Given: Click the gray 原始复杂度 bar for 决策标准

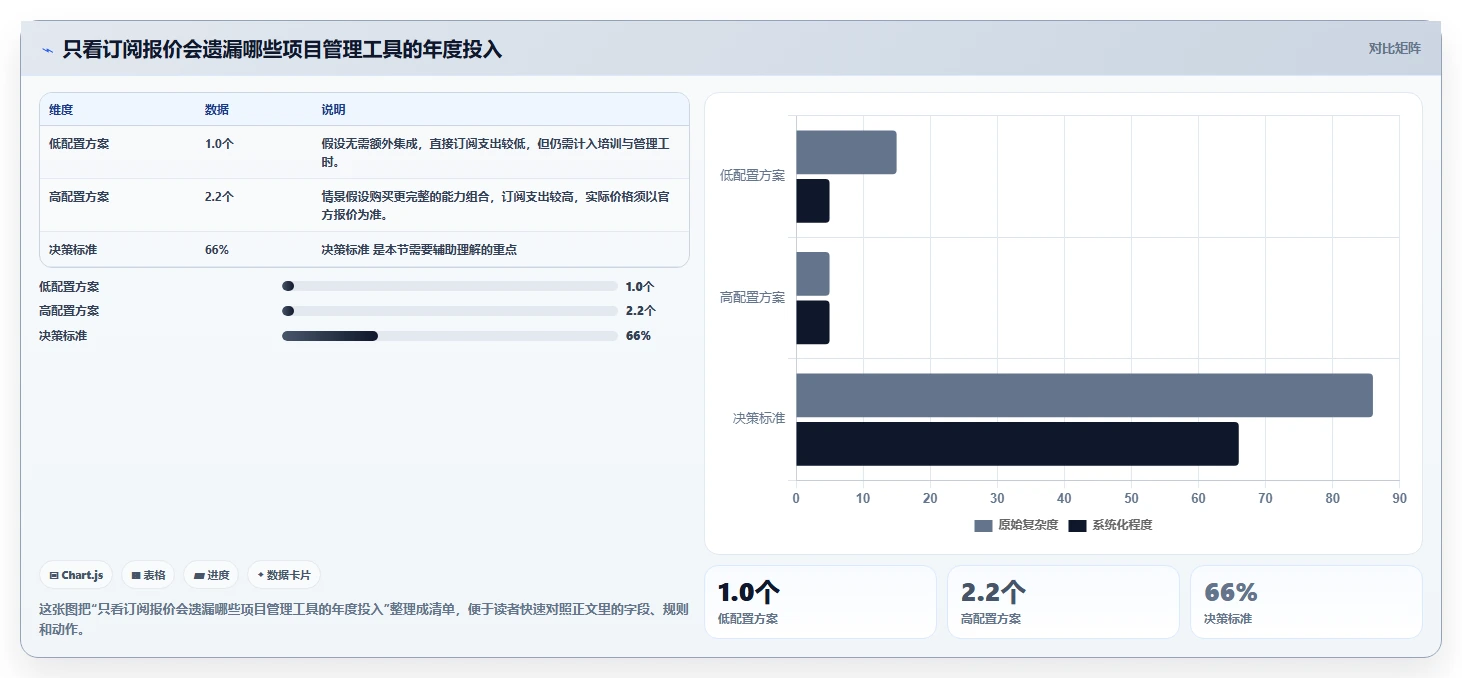Looking at the screenshot, I should (1084, 395).
